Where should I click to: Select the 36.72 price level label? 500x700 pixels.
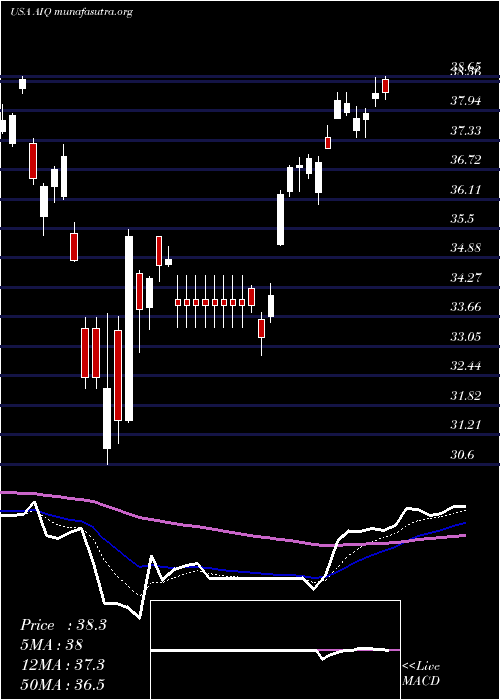click(466, 160)
